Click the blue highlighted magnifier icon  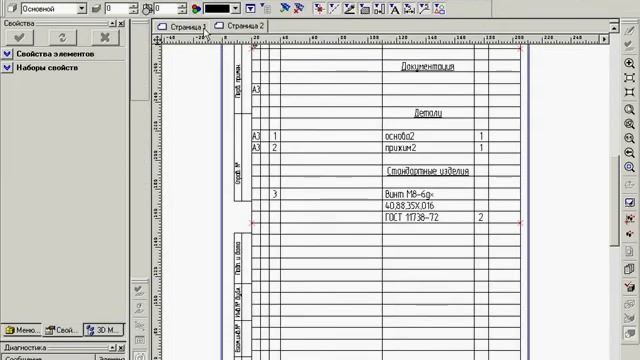point(629,167)
